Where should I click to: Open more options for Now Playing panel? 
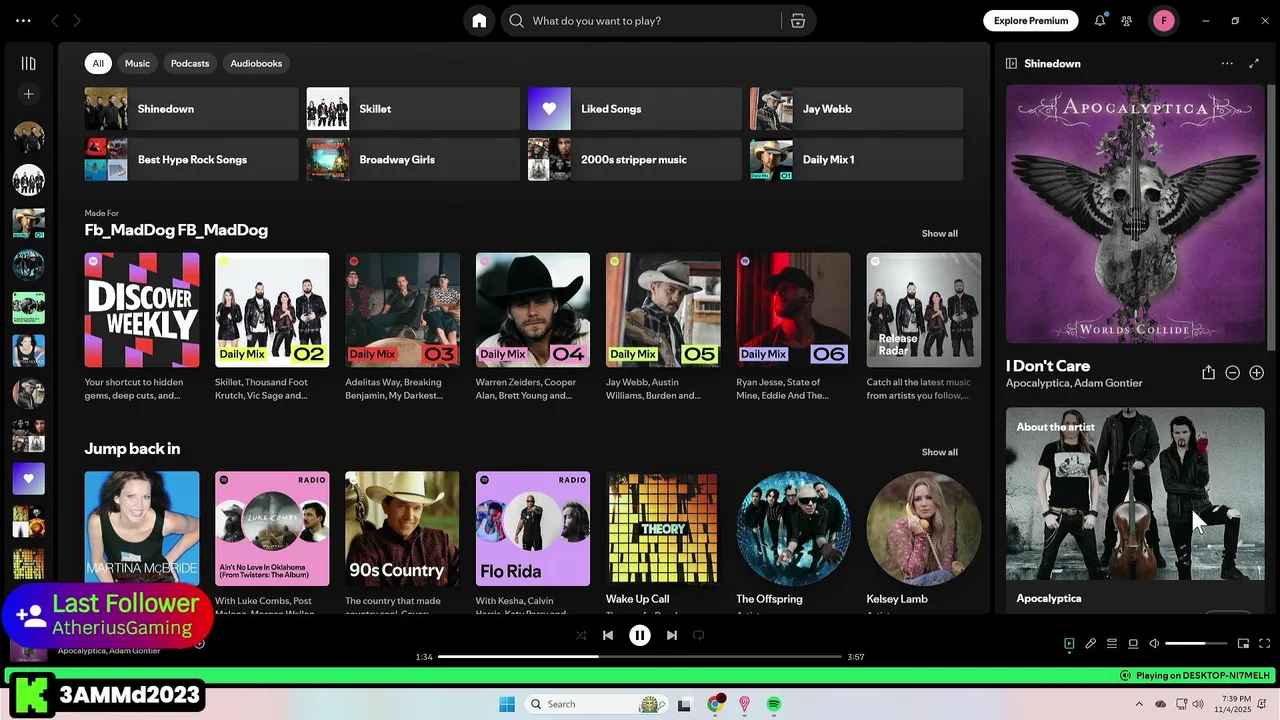click(1227, 63)
